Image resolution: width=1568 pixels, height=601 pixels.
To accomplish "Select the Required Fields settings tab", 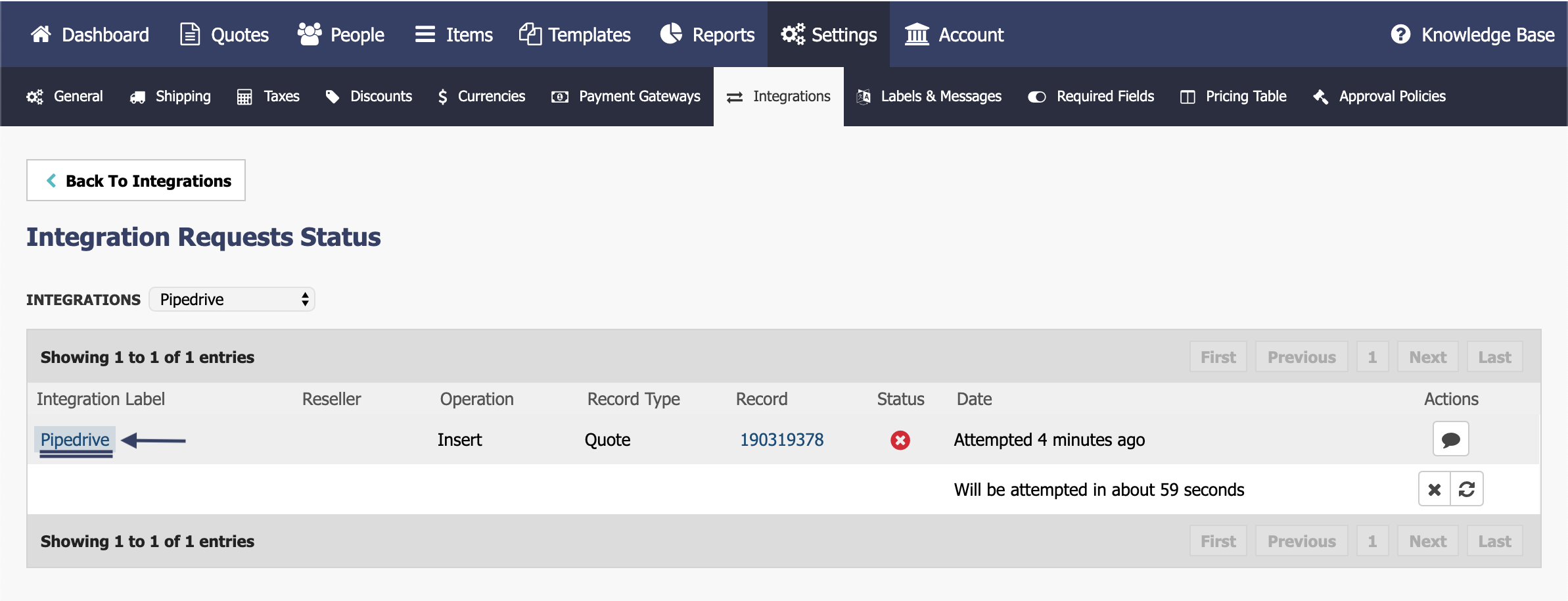I will tap(1091, 97).
